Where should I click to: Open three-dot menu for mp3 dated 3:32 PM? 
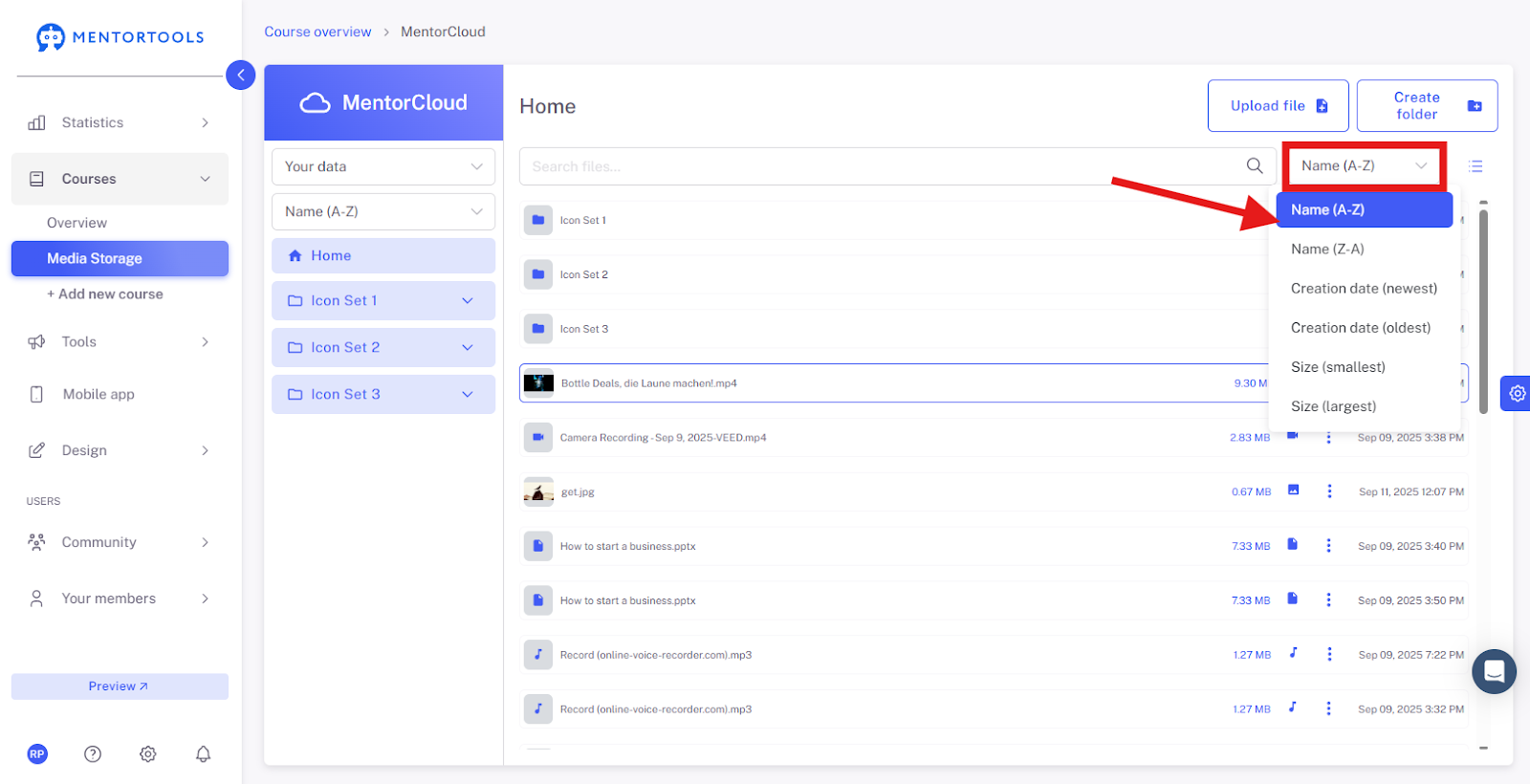(1328, 709)
